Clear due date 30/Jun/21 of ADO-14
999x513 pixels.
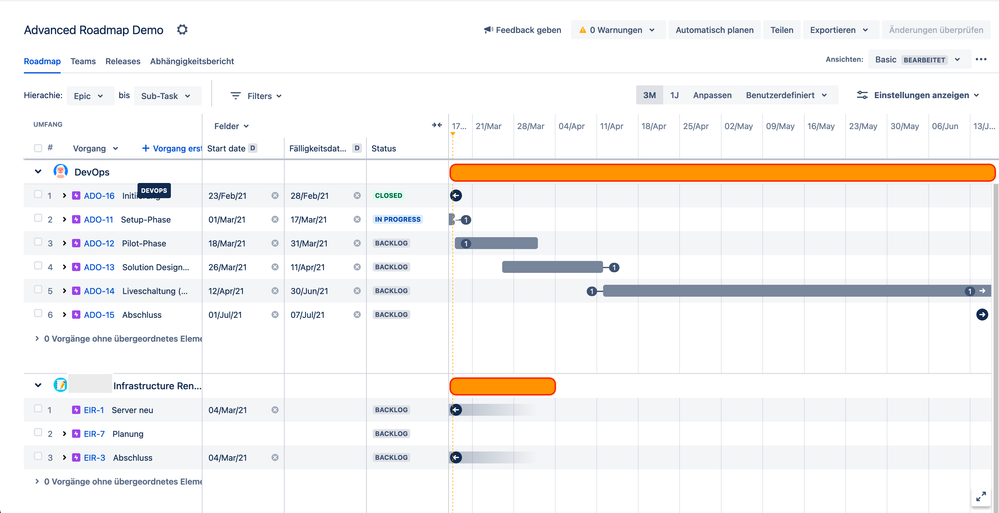(357, 291)
